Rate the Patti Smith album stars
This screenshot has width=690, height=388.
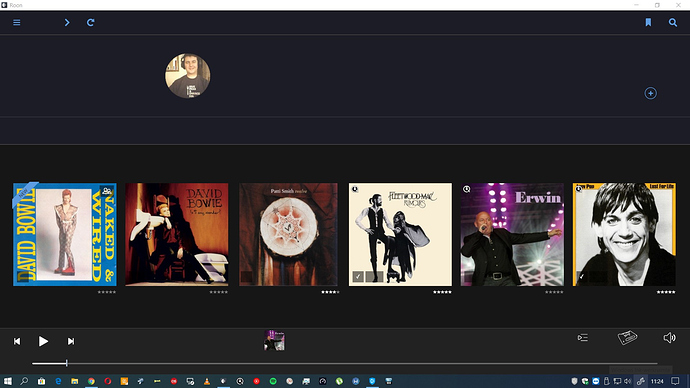[x=330, y=292]
